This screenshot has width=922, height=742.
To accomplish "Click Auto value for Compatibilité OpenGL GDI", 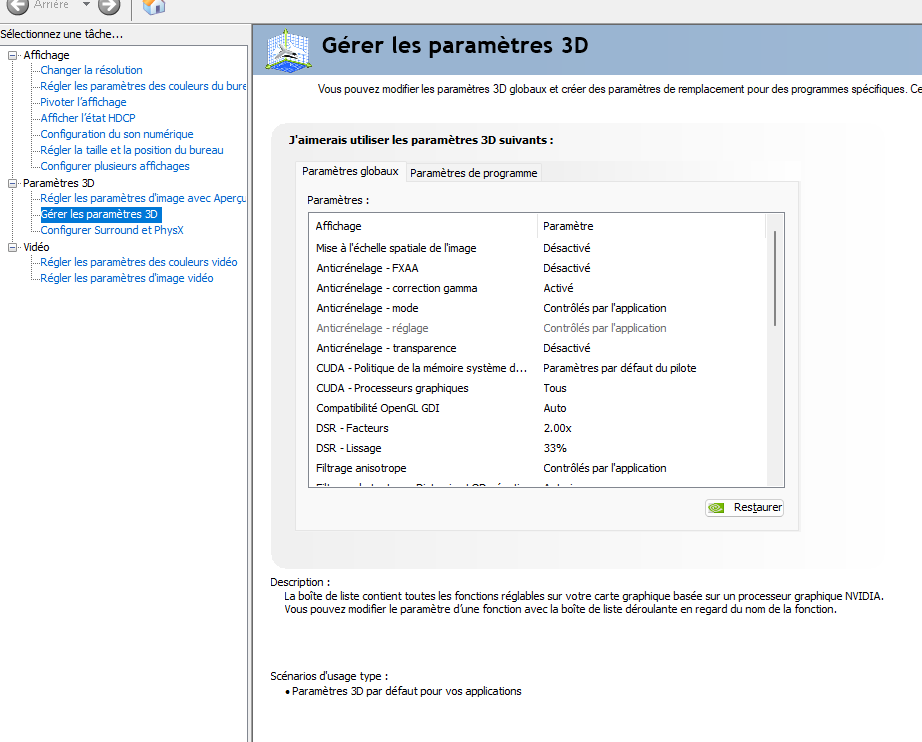I will (x=554, y=408).
